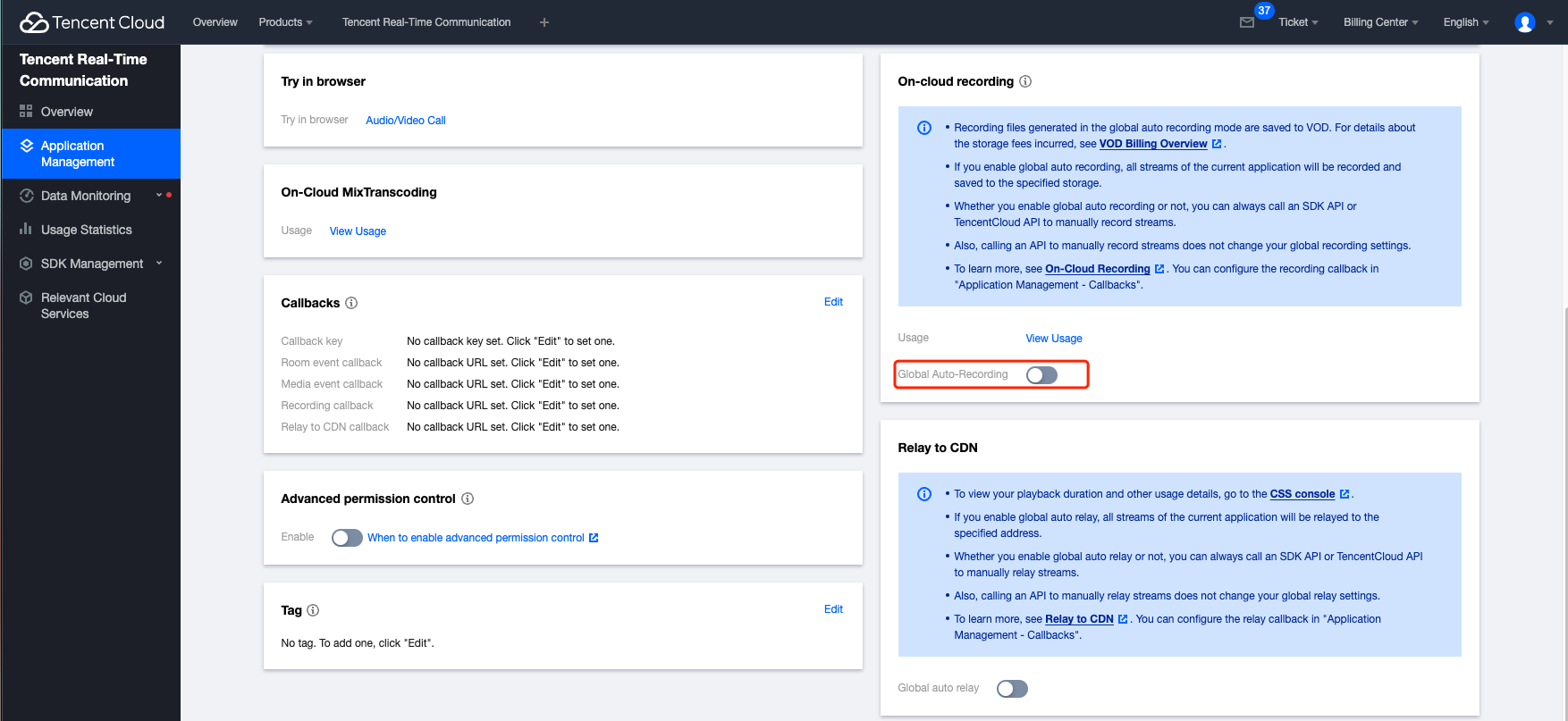Click the plus icon in top navigation
Viewport: 1568px width, 721px height.
coord(544,22)
